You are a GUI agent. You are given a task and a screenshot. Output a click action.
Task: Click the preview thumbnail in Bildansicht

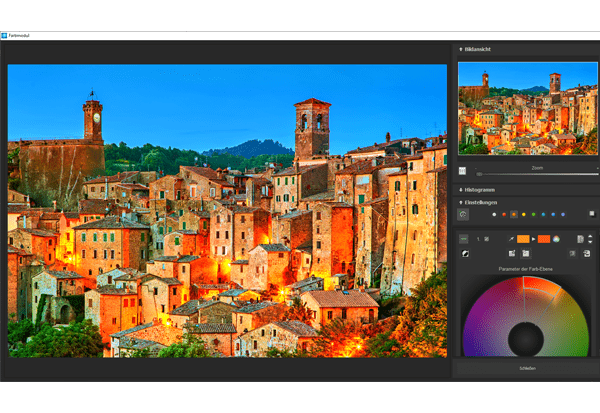coord(528,108)
